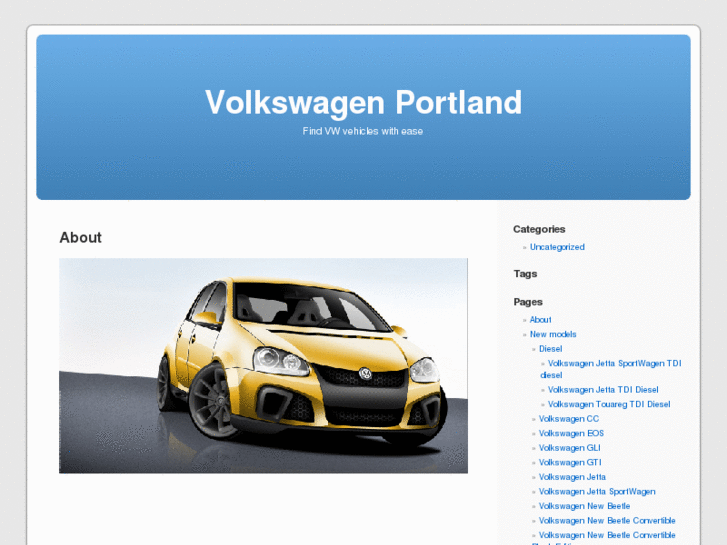Open the Volkswagen CC link

pos(568,418)
